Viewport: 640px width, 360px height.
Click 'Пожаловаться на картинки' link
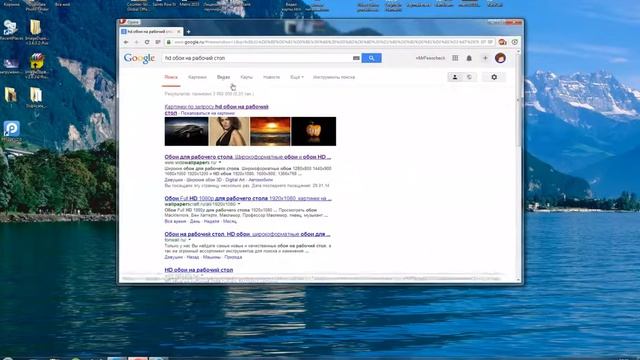[x=207, y=113]
